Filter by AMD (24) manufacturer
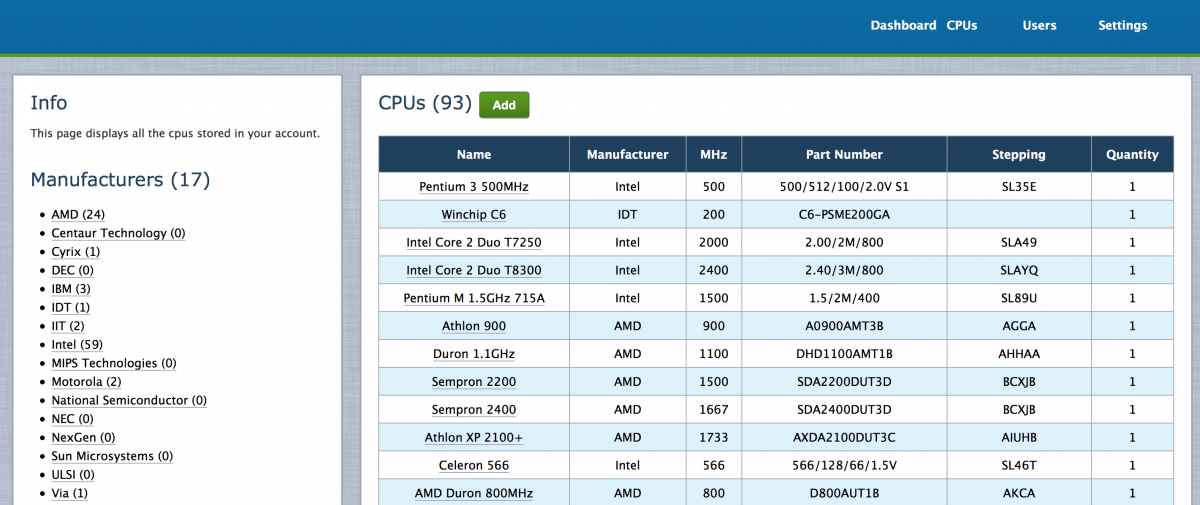 coord(78,214)
